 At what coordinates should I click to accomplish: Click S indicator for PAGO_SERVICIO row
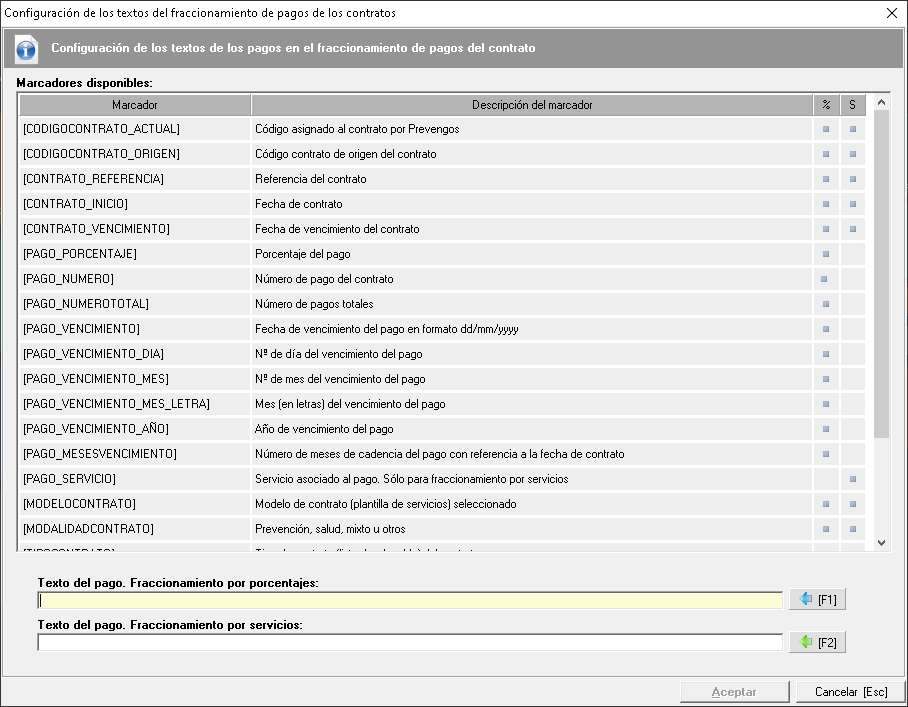click(853, 479)
